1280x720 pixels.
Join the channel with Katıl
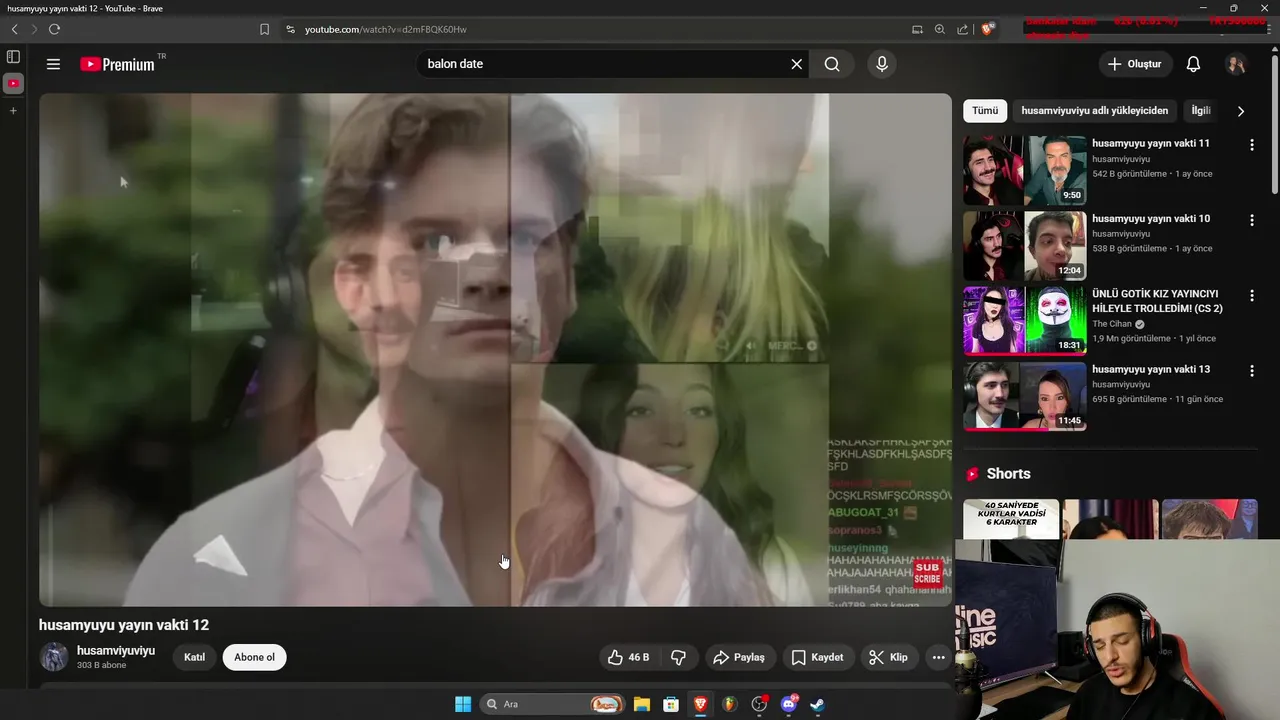tap(195, 657)
